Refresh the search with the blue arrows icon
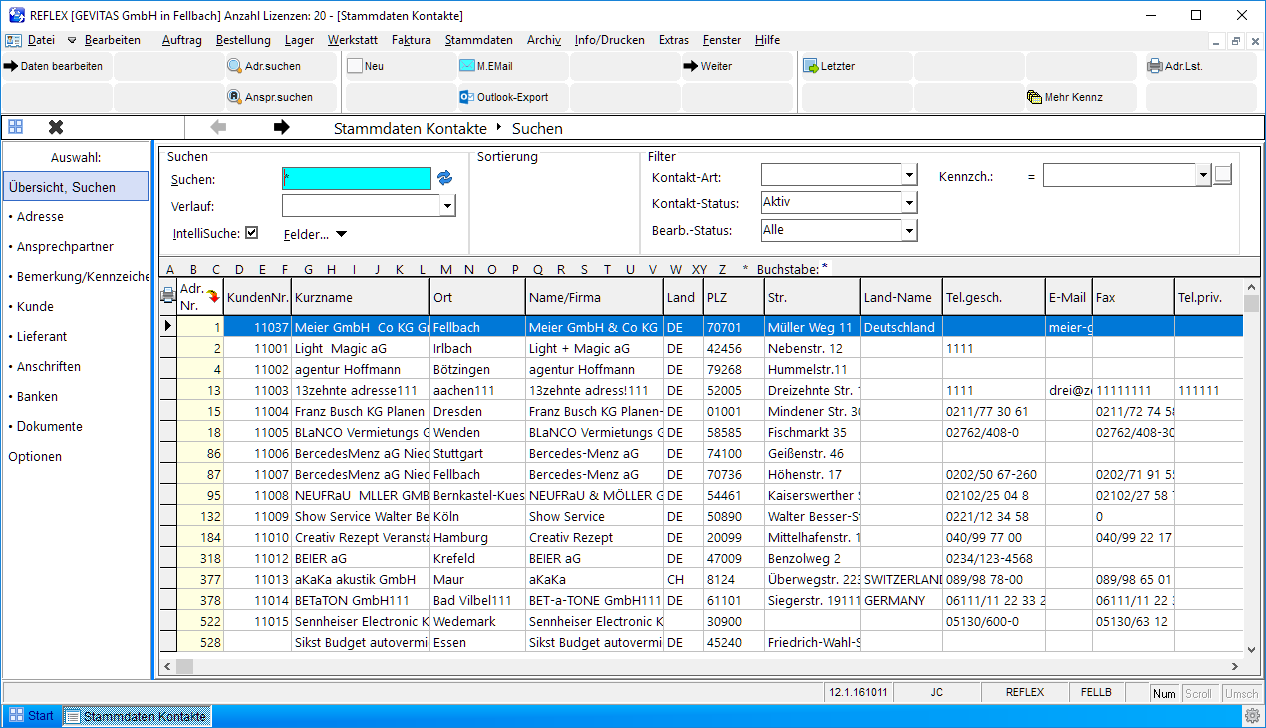The height and width of the screenshot is (728, 1266). (x=444, y=178)
